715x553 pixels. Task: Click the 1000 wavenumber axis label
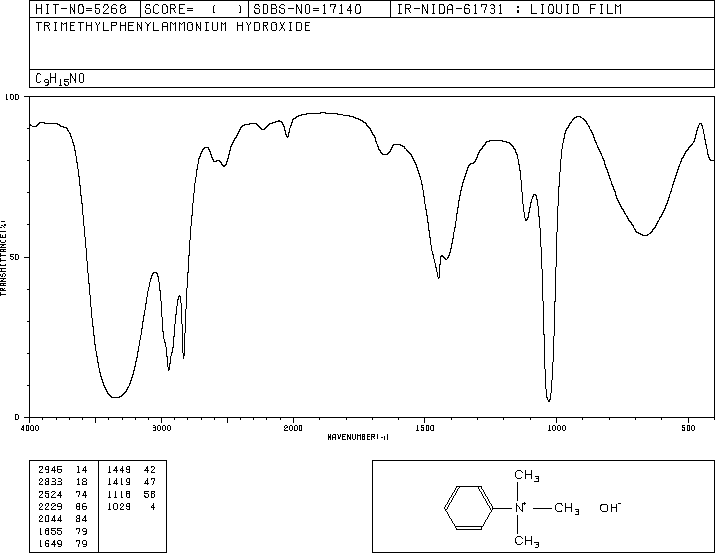click(556, 428)
